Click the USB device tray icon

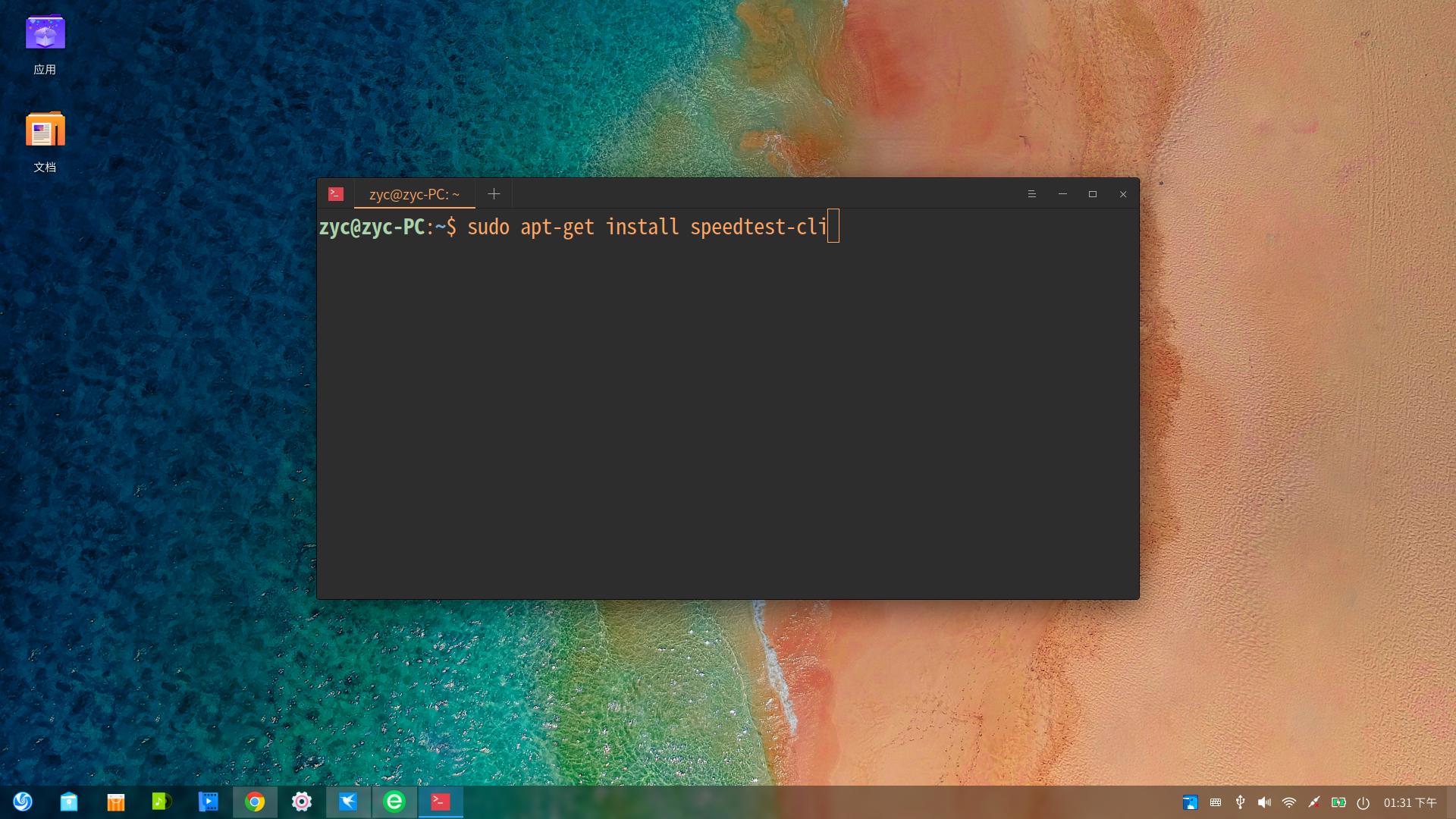pyautogui.click(x=1240, y=802)
